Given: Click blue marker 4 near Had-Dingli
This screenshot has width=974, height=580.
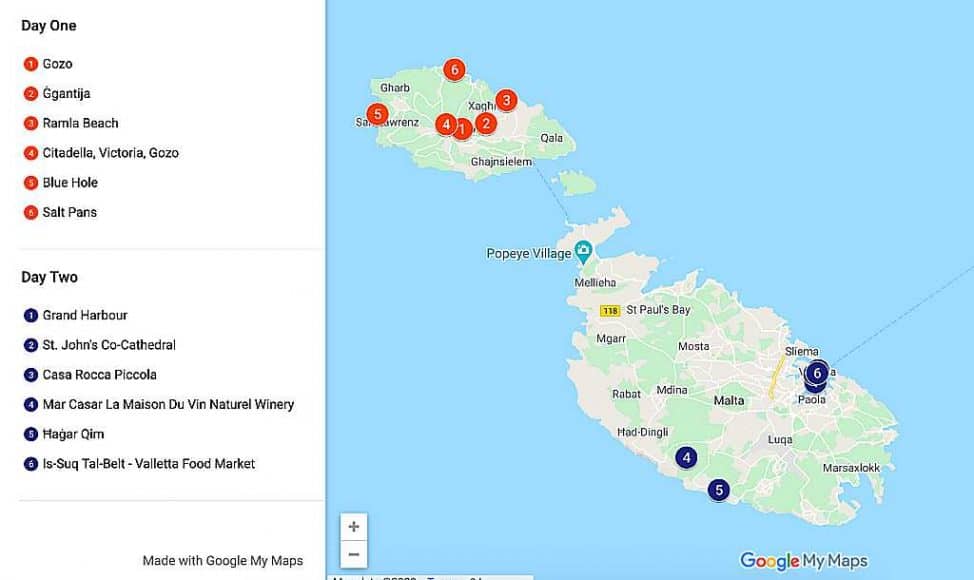Looking at the screenshot, I should [x=686, y=457].
